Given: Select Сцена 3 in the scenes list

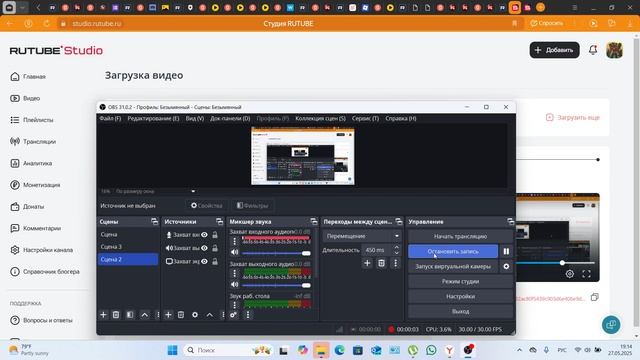Looking at the screenshot, I should pyautogui.click(x=128, y=247).
